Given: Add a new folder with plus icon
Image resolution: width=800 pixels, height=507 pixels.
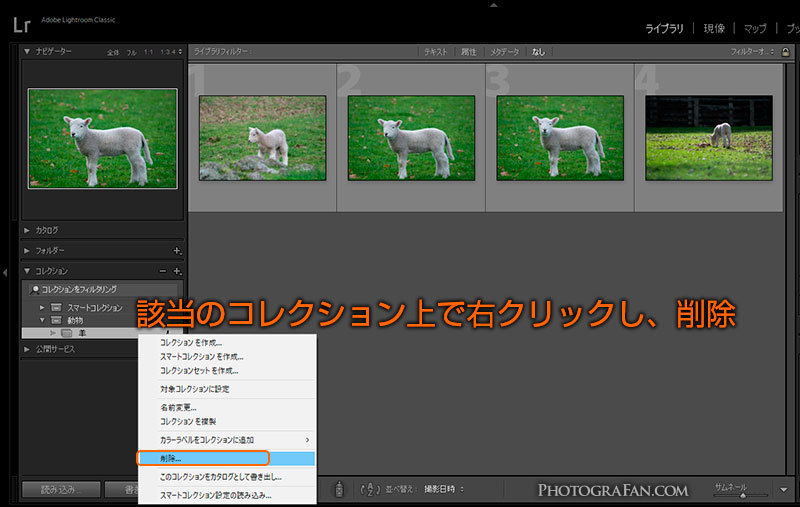Looking at the screenshot, I should click(177, 250).
